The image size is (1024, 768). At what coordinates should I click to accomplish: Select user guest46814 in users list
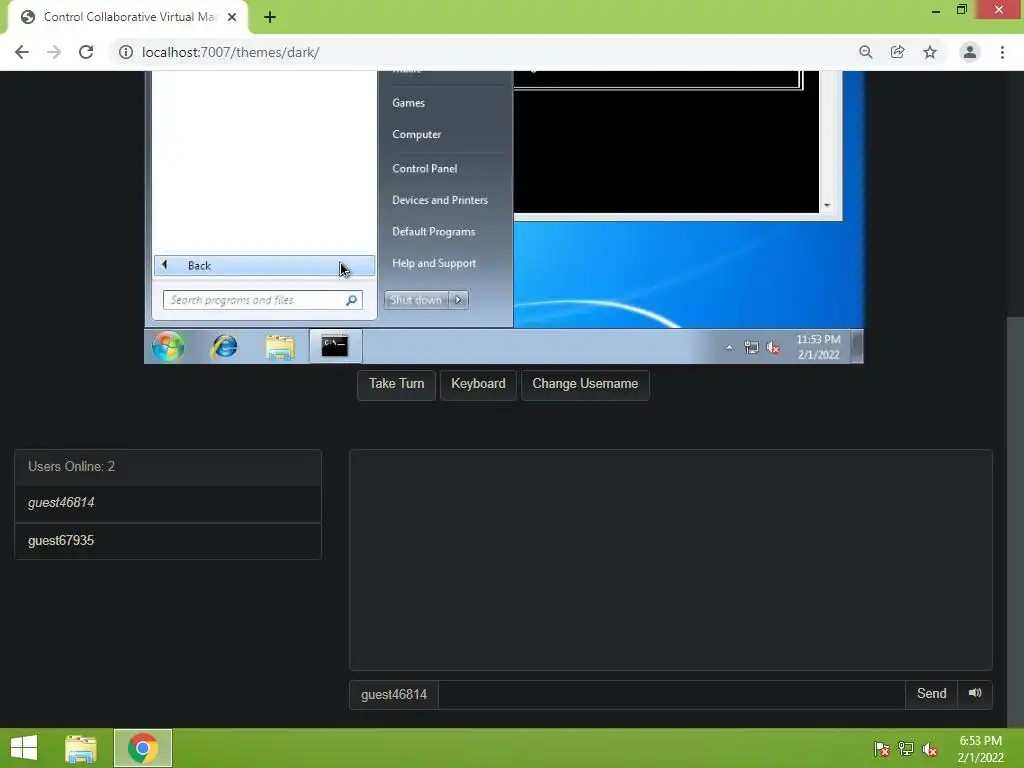168,503
